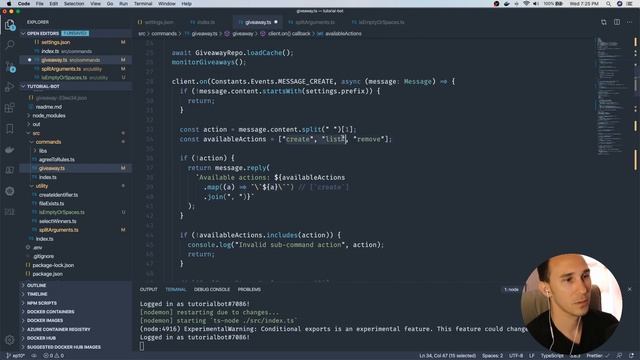Click errors and warnings count in status bar
The width and height of the screenshot is (640, 360).
[x=53, y=356]
